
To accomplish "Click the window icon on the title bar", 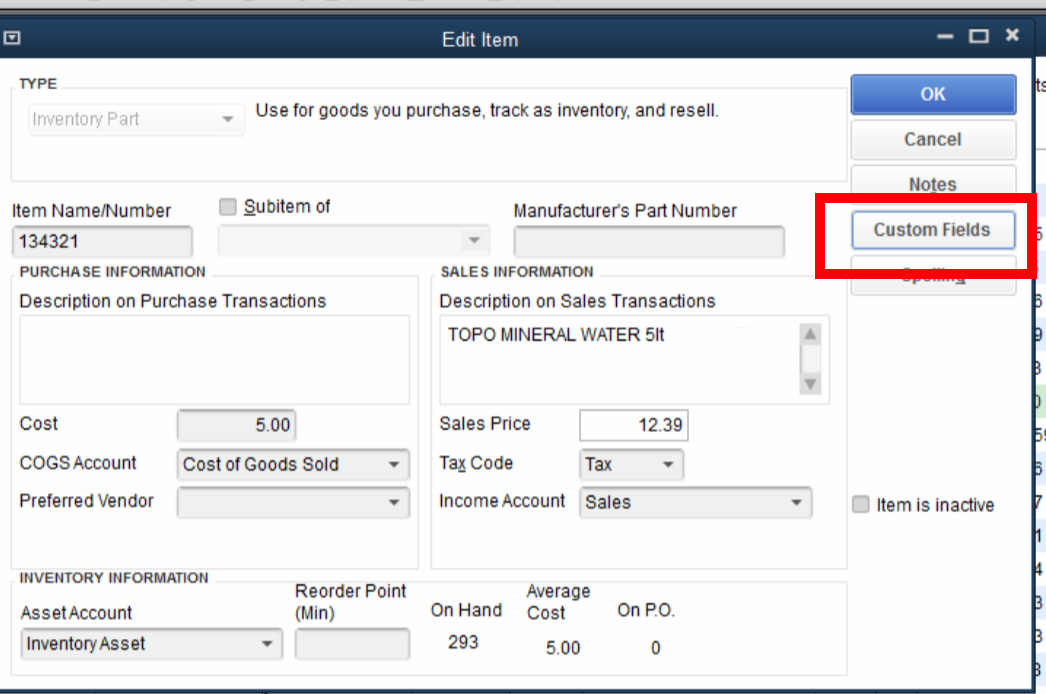I will (12, 37).
